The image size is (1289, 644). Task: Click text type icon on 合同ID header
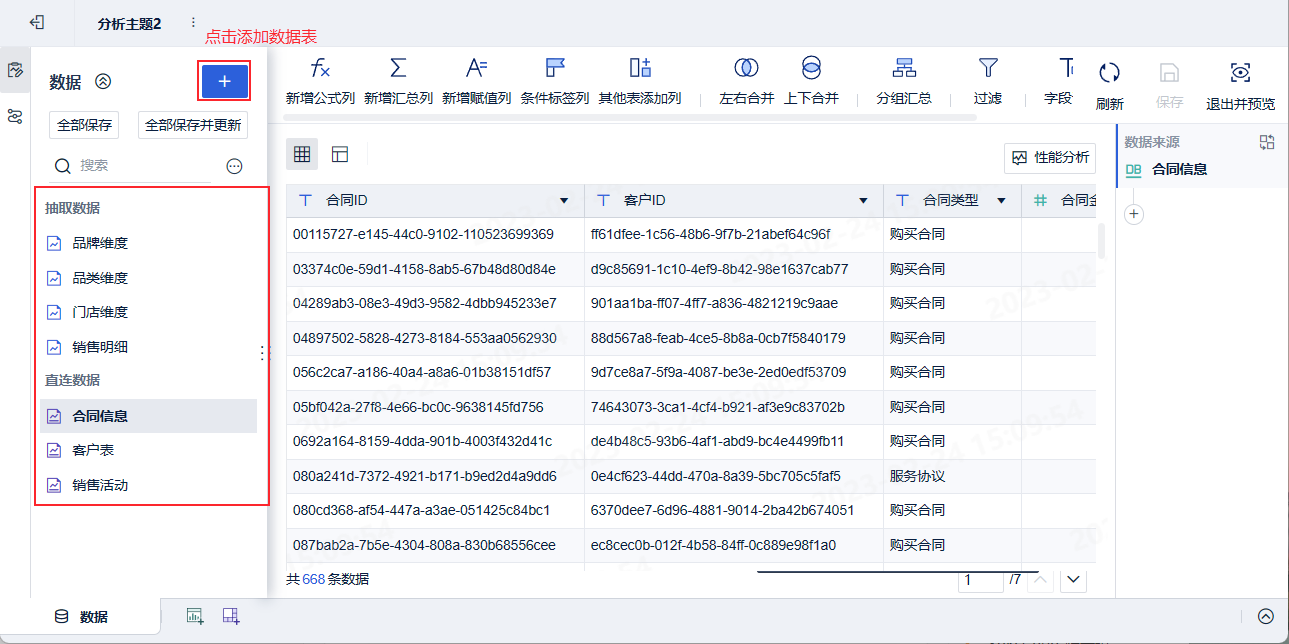[306, 201]
